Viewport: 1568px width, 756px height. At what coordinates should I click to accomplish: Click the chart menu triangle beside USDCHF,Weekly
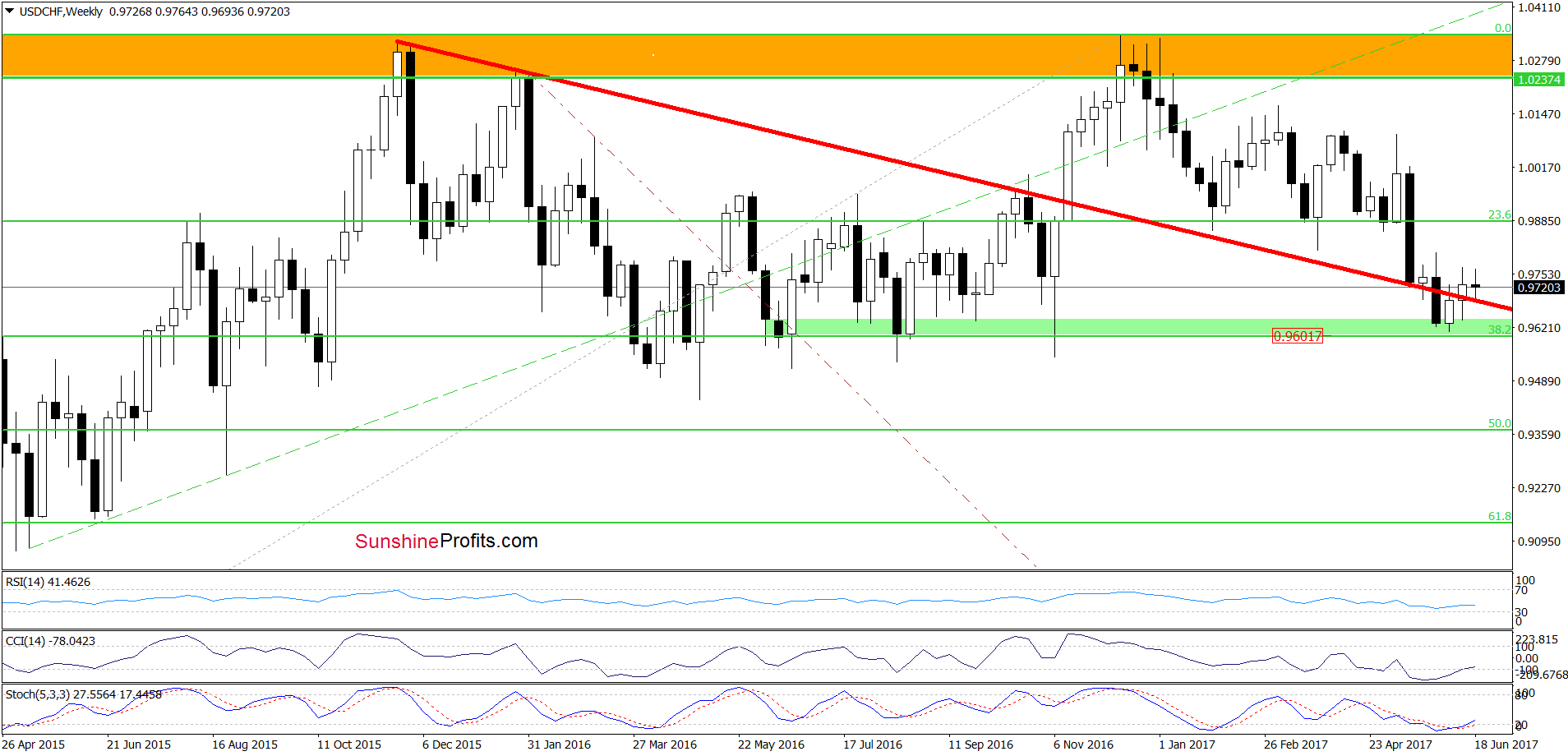click(x=10, y=12)
